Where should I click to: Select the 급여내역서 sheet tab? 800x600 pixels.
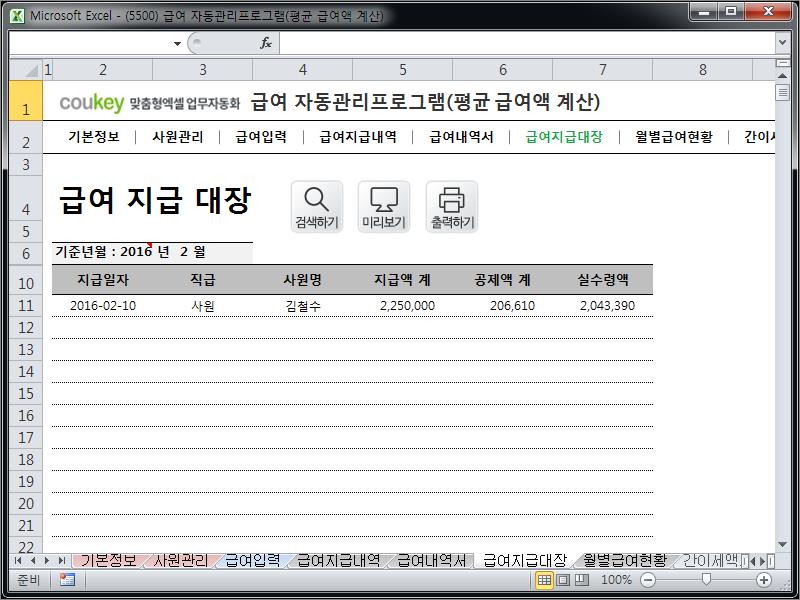431,560
